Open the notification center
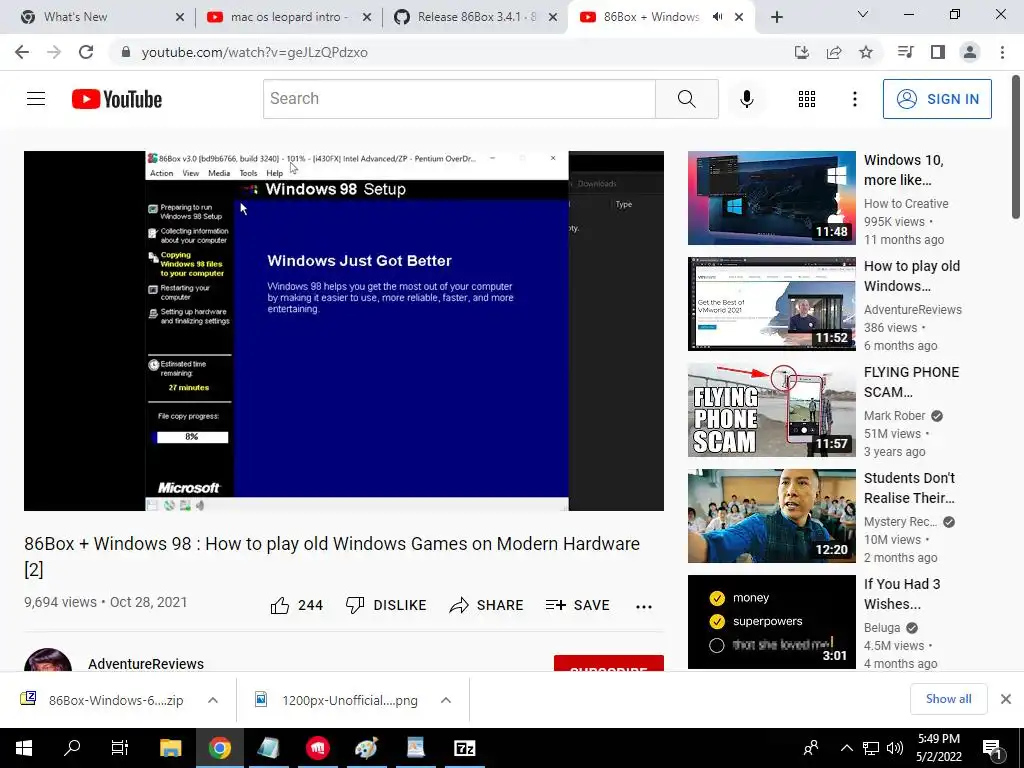Screen dimensions: 1024x768 pos(993,748)
